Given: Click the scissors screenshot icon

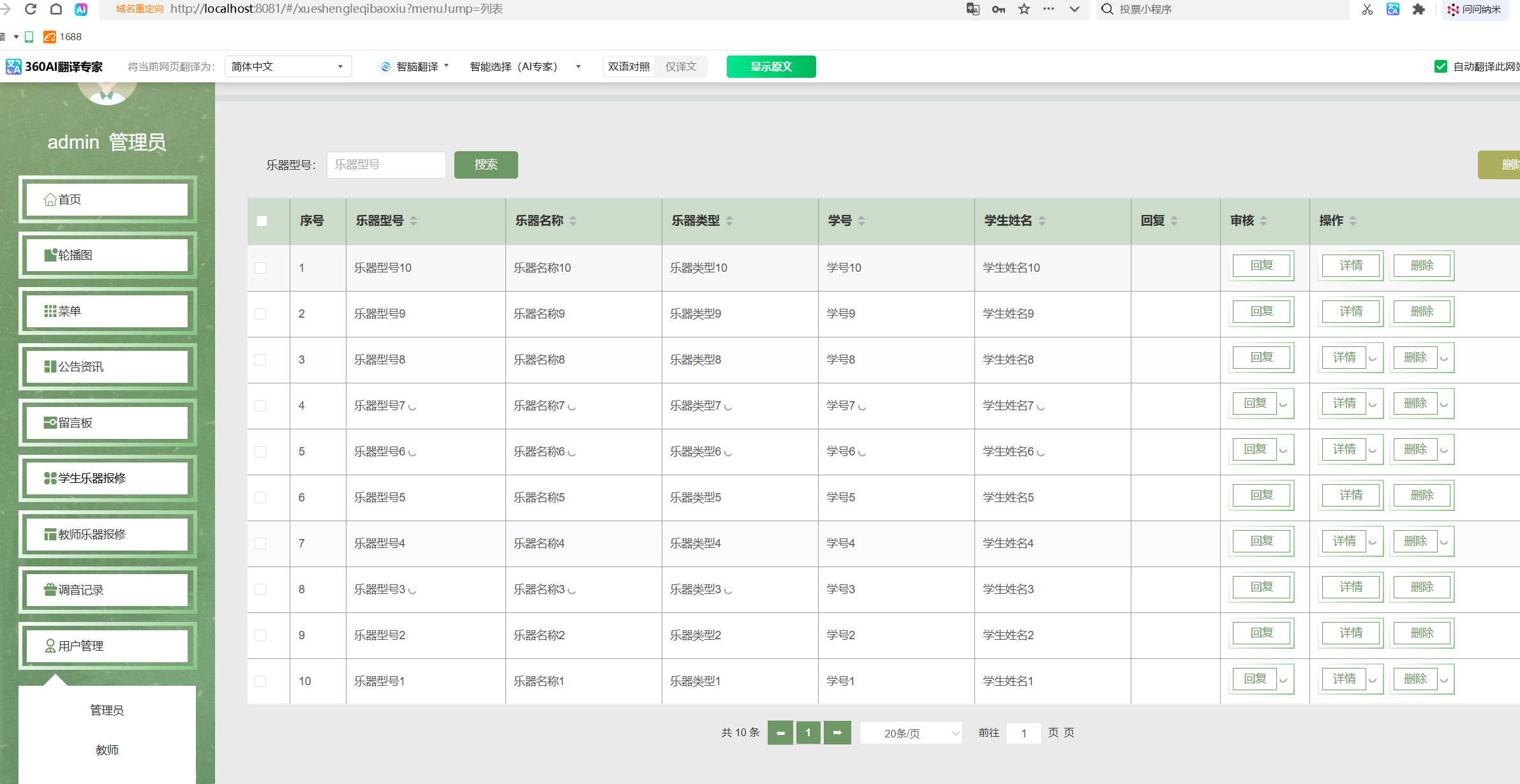Looking at the screenshot, I should coord(1367,9).
